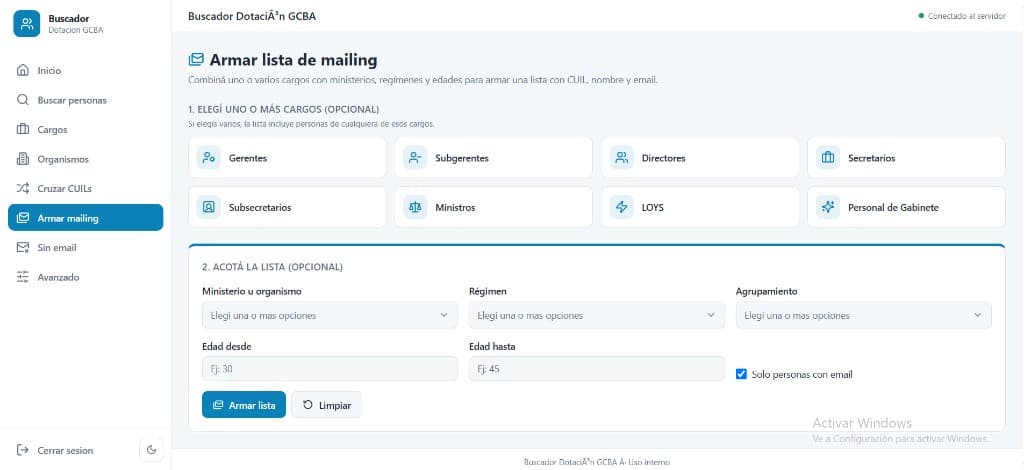The width and height of the screenshot is (1024, 470).
Task: Click the Subgerentes card icon
Action: click(415, 158)
